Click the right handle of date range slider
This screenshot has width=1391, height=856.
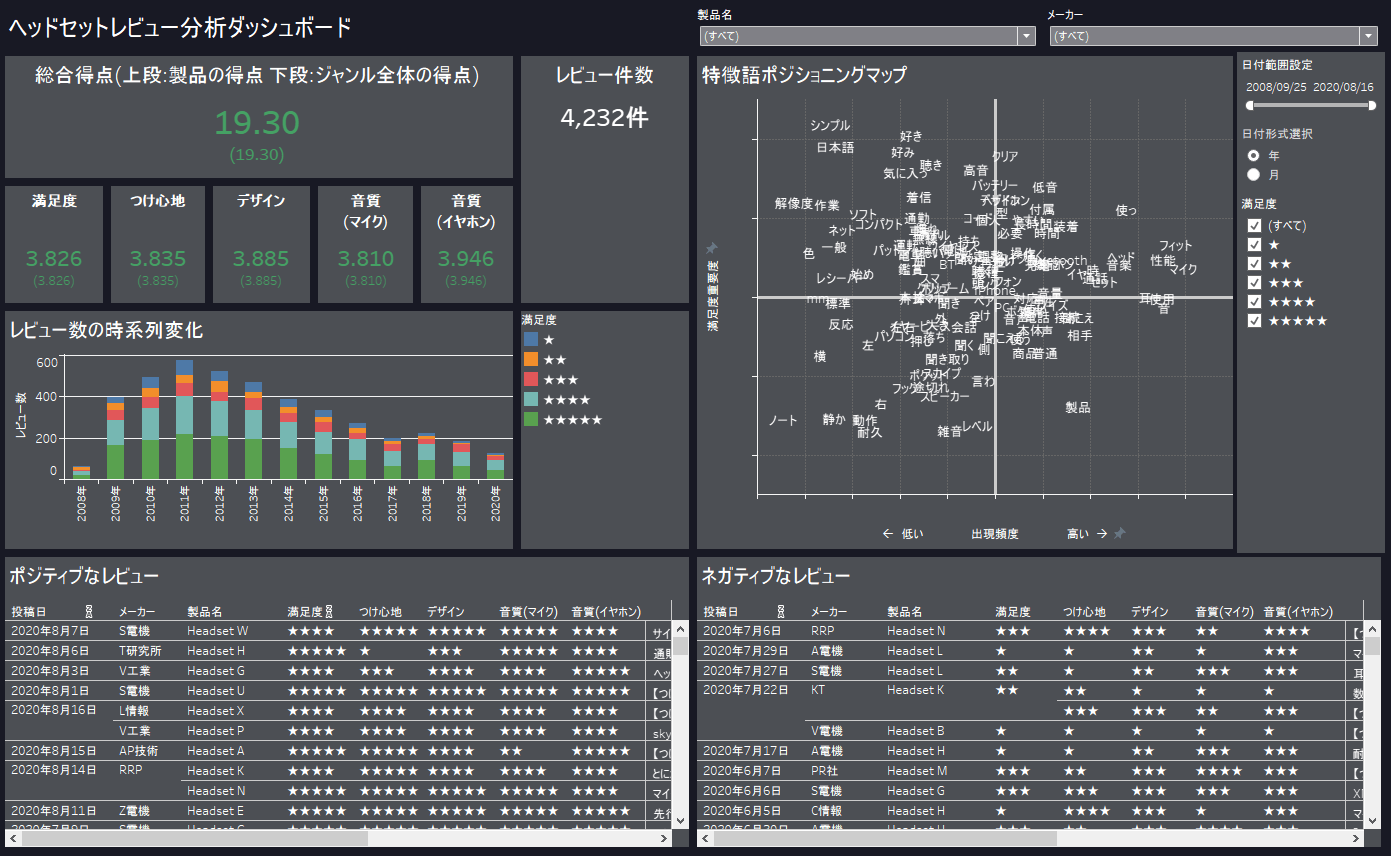pos(1370,104)
